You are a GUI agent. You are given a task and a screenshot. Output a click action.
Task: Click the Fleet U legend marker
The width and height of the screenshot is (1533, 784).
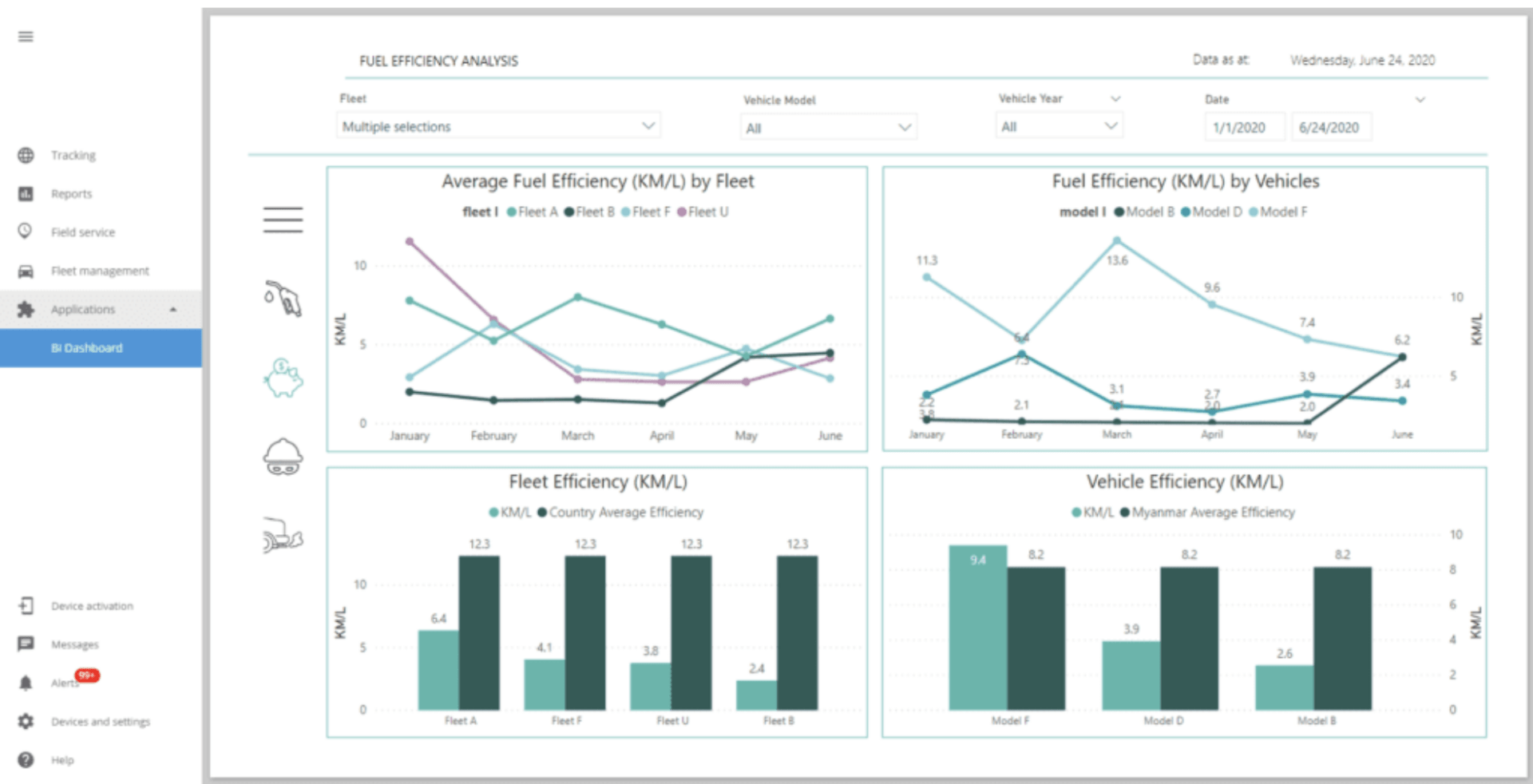[682, 212]
